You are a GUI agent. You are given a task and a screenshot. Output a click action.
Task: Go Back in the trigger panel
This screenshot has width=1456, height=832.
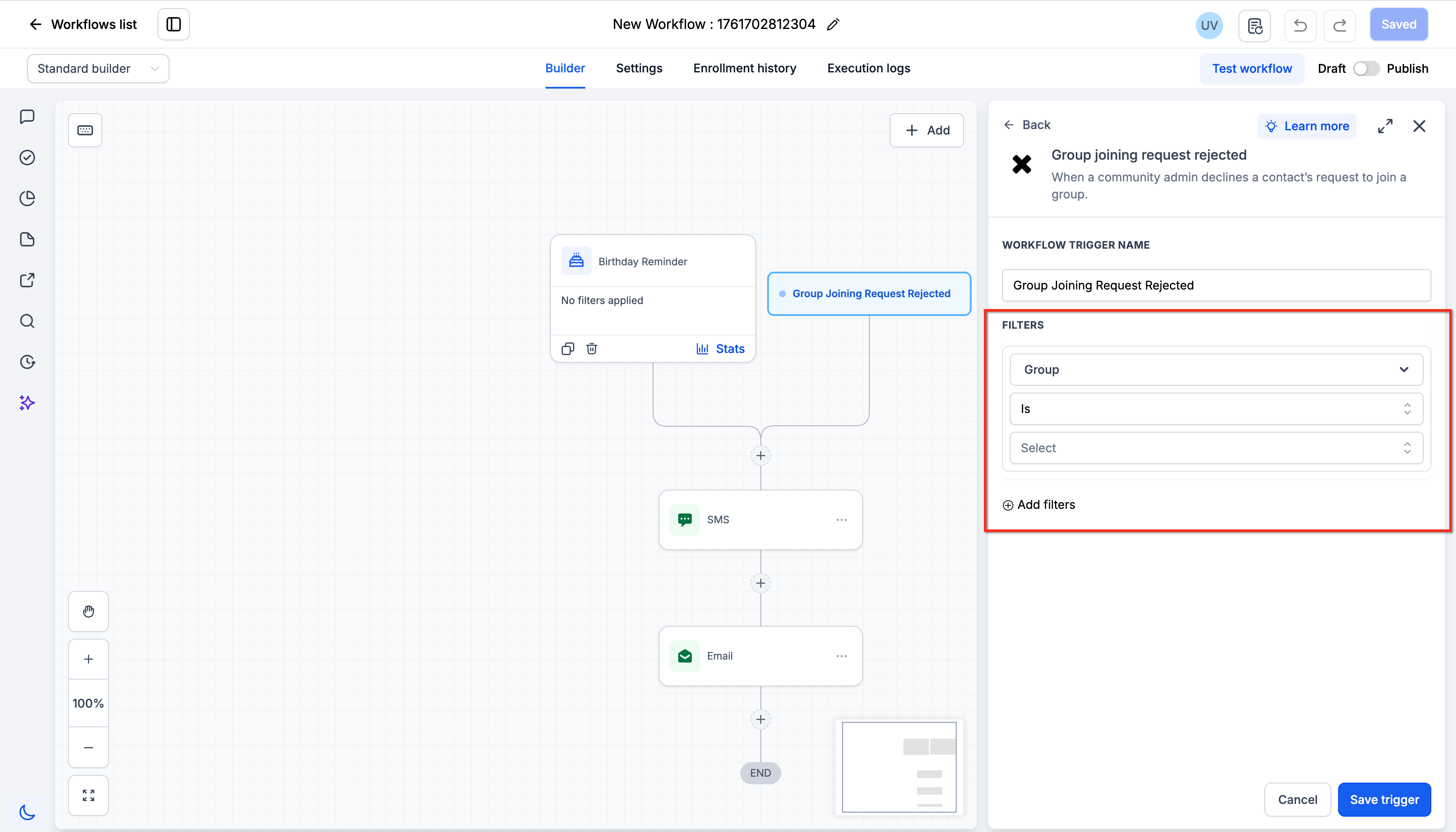pyautogui.click(x=1027, y=125)
